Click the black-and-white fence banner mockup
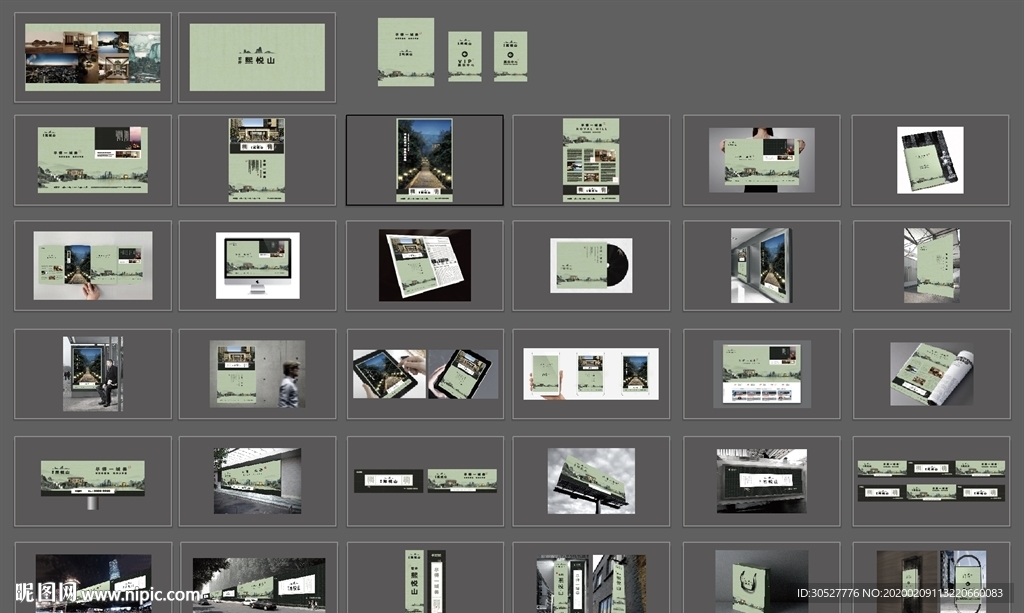Screen dimensions: 1024x613 coord(761,481)
